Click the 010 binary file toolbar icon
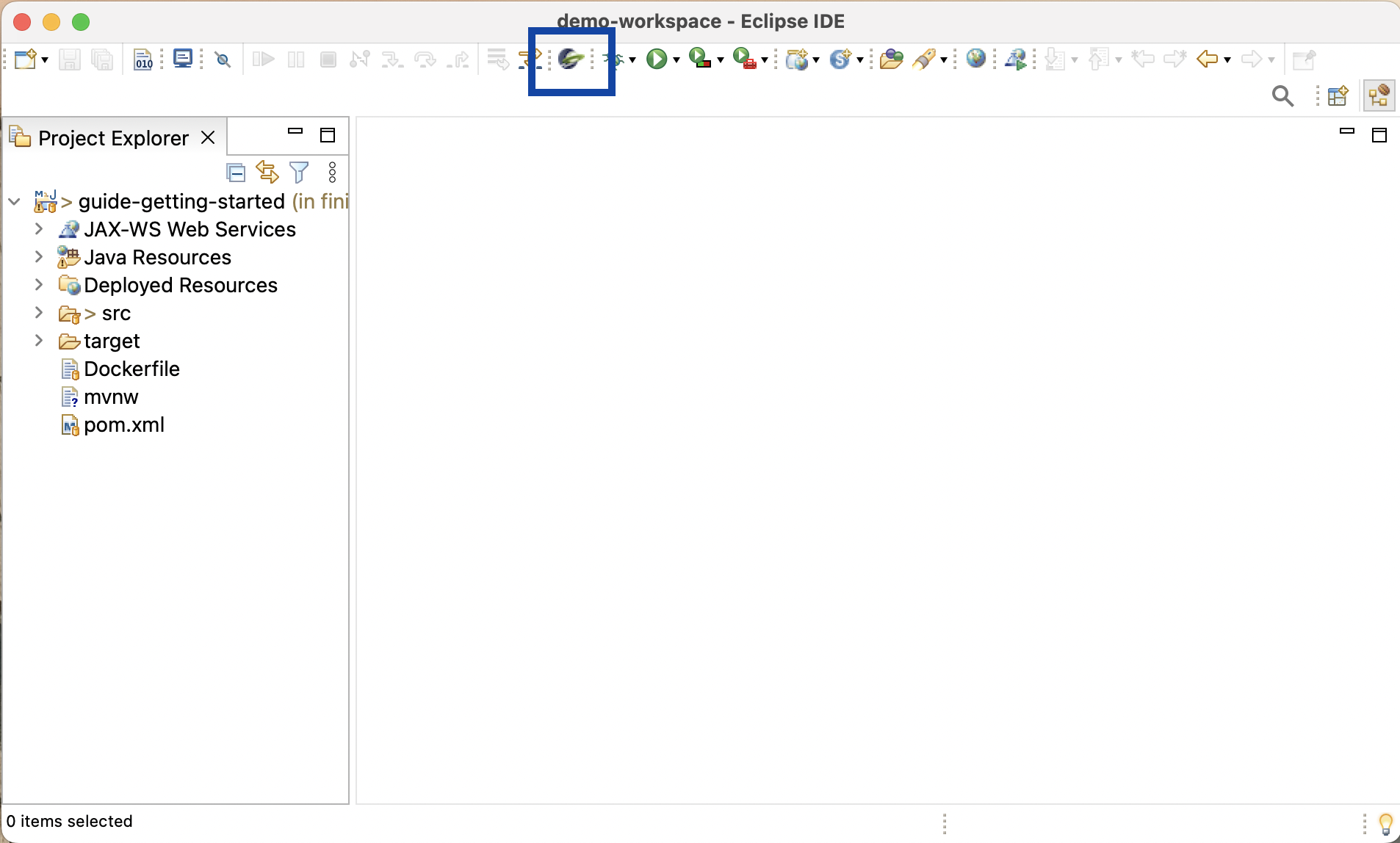Viewport: 1400px width, 843px height. (143, 59)
